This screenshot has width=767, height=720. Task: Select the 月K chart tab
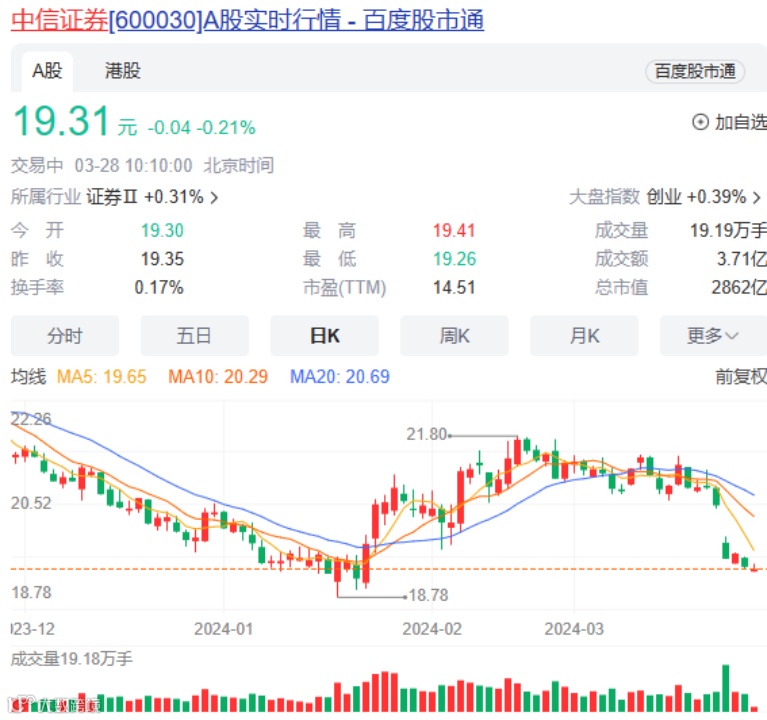pyautogui.click(x=584, y=336)
